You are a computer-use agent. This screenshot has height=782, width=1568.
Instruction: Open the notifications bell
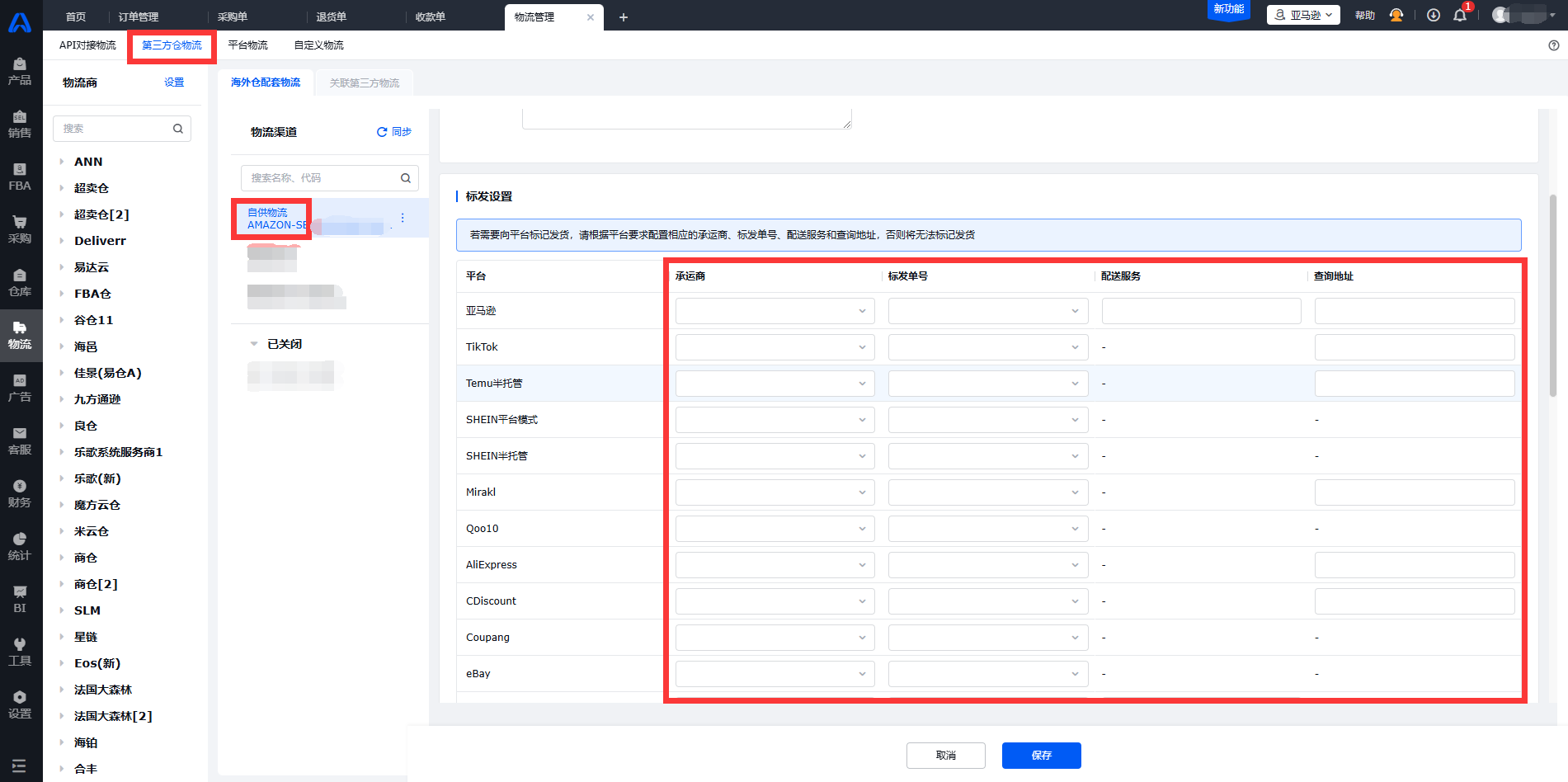[1460, 16]
